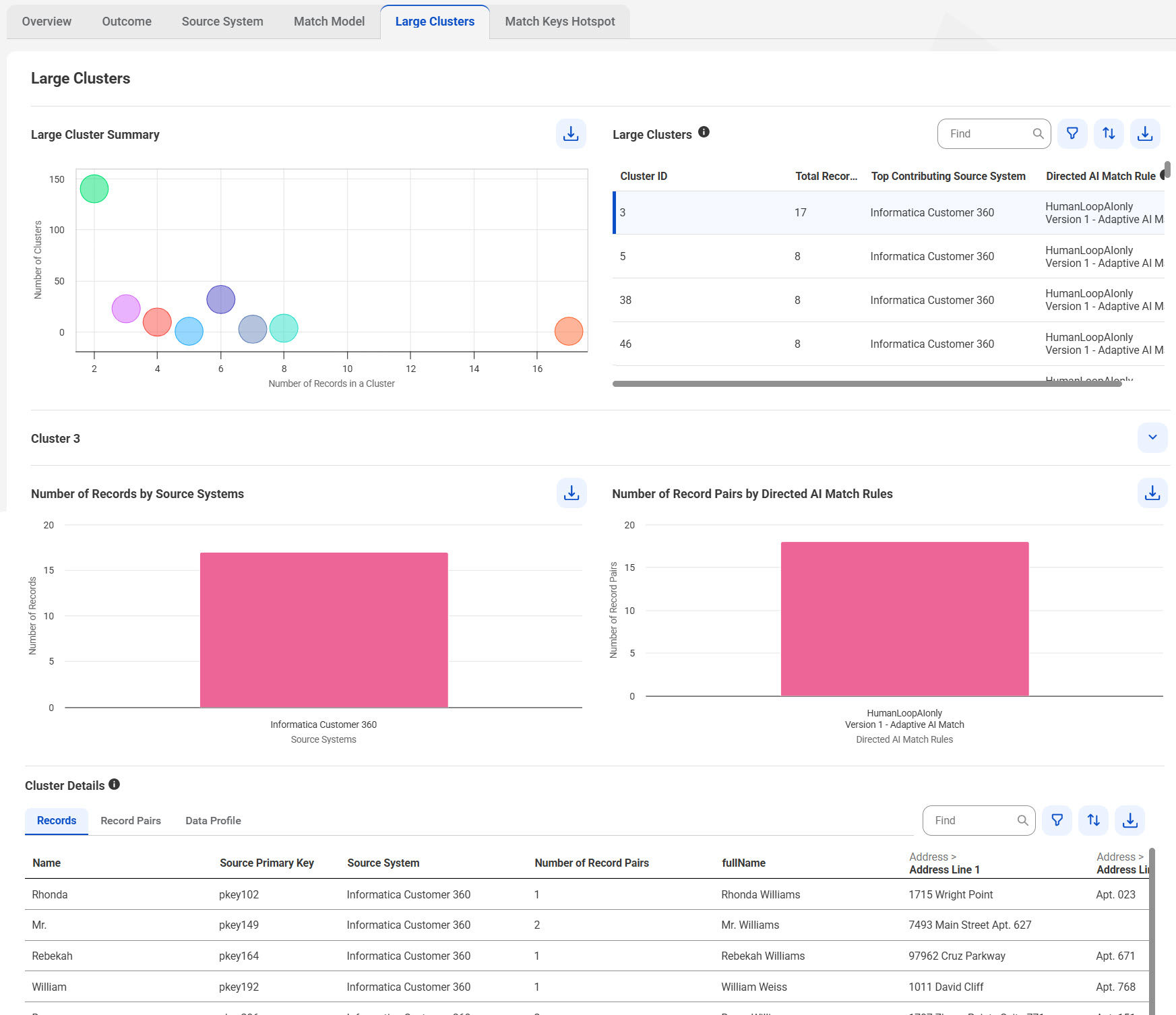
Task: Switch to the Record Pairs tab
Action: pos(131,821)
